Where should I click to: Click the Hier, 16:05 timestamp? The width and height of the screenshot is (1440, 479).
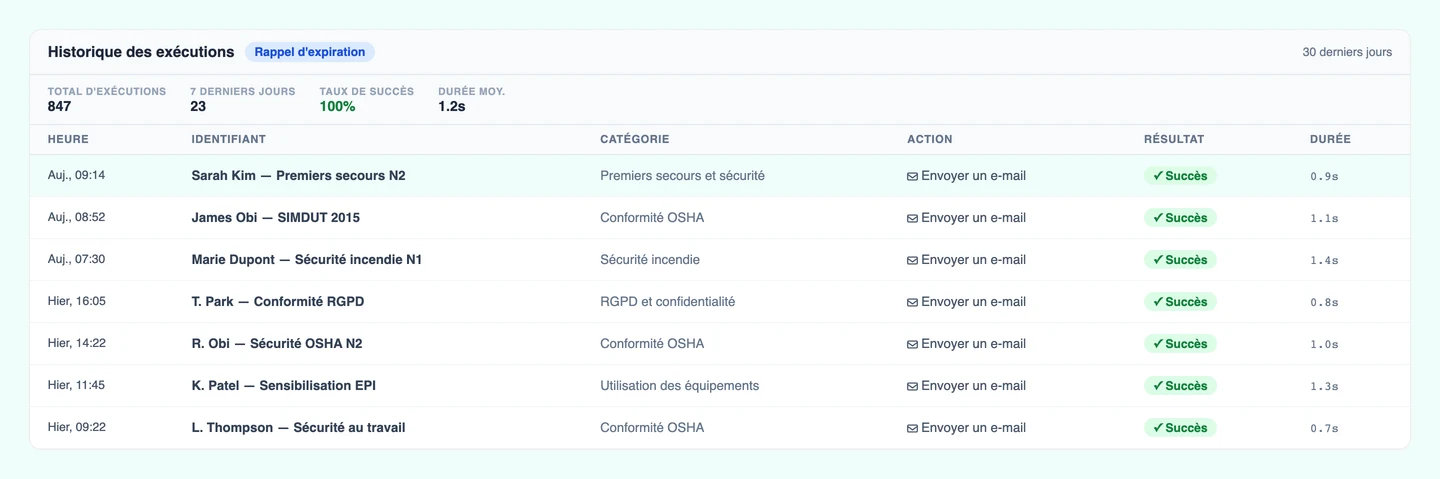tap(77, 302)
